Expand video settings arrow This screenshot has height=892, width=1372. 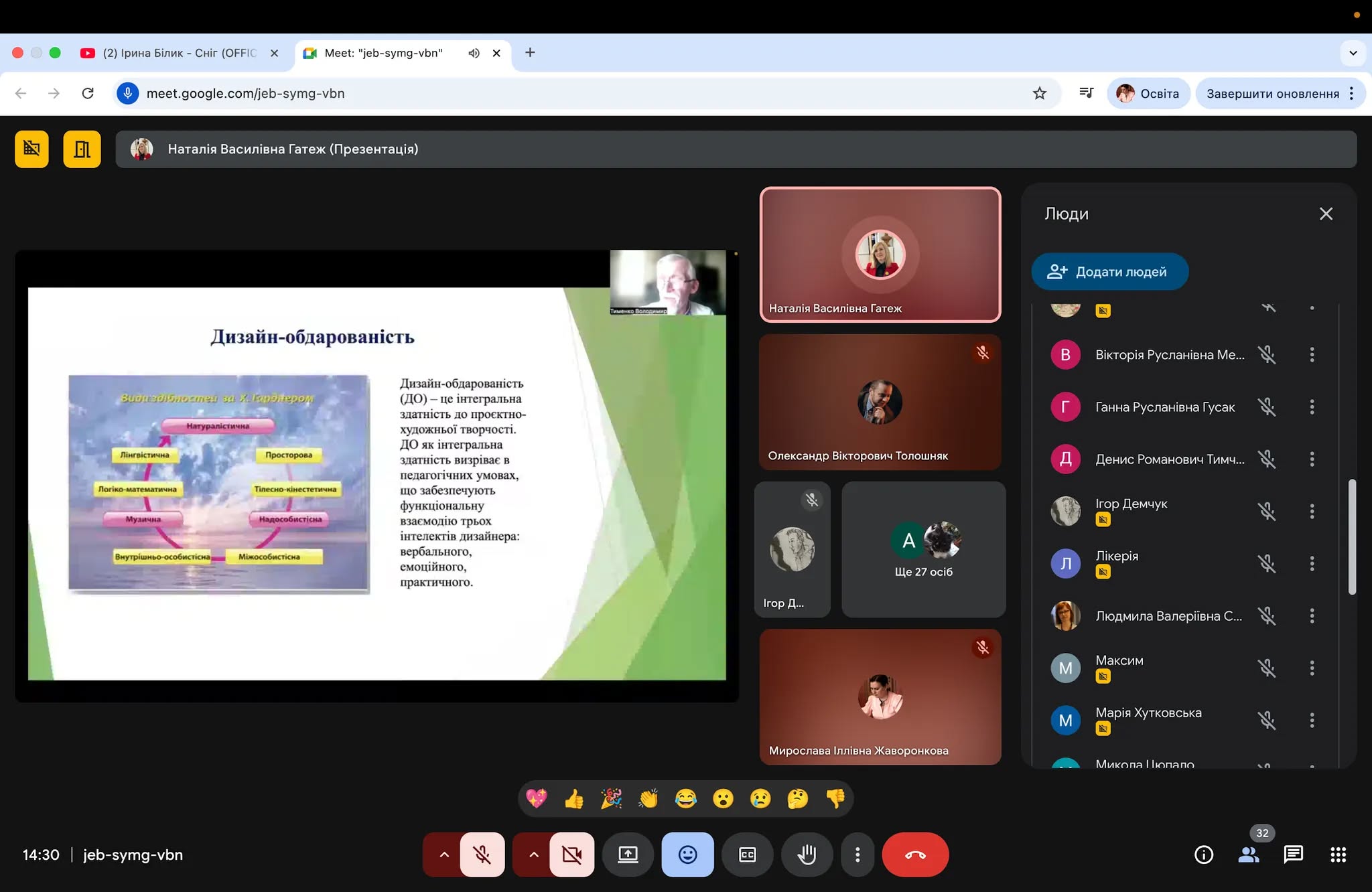[x=533, y=854]
